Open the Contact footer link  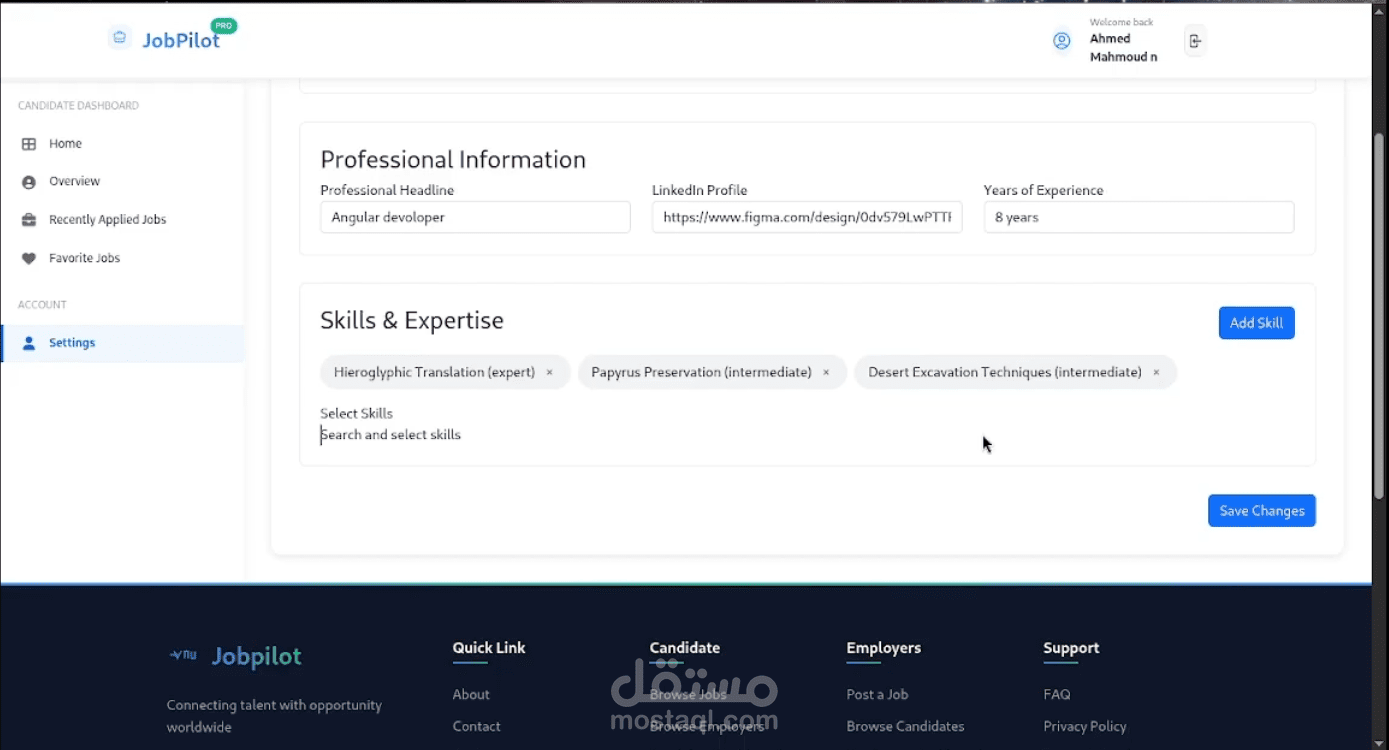[476, 726]
